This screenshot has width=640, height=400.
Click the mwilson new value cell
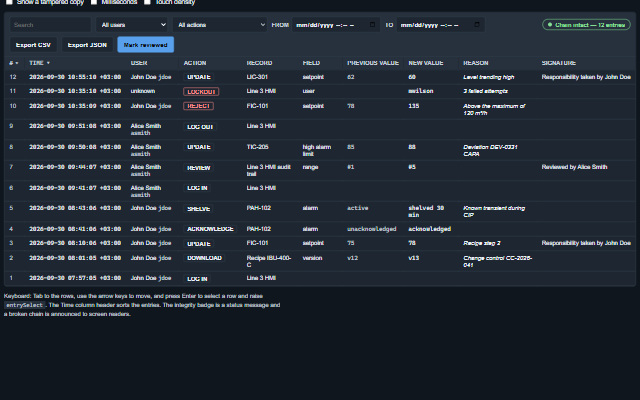tap(420, 91)
